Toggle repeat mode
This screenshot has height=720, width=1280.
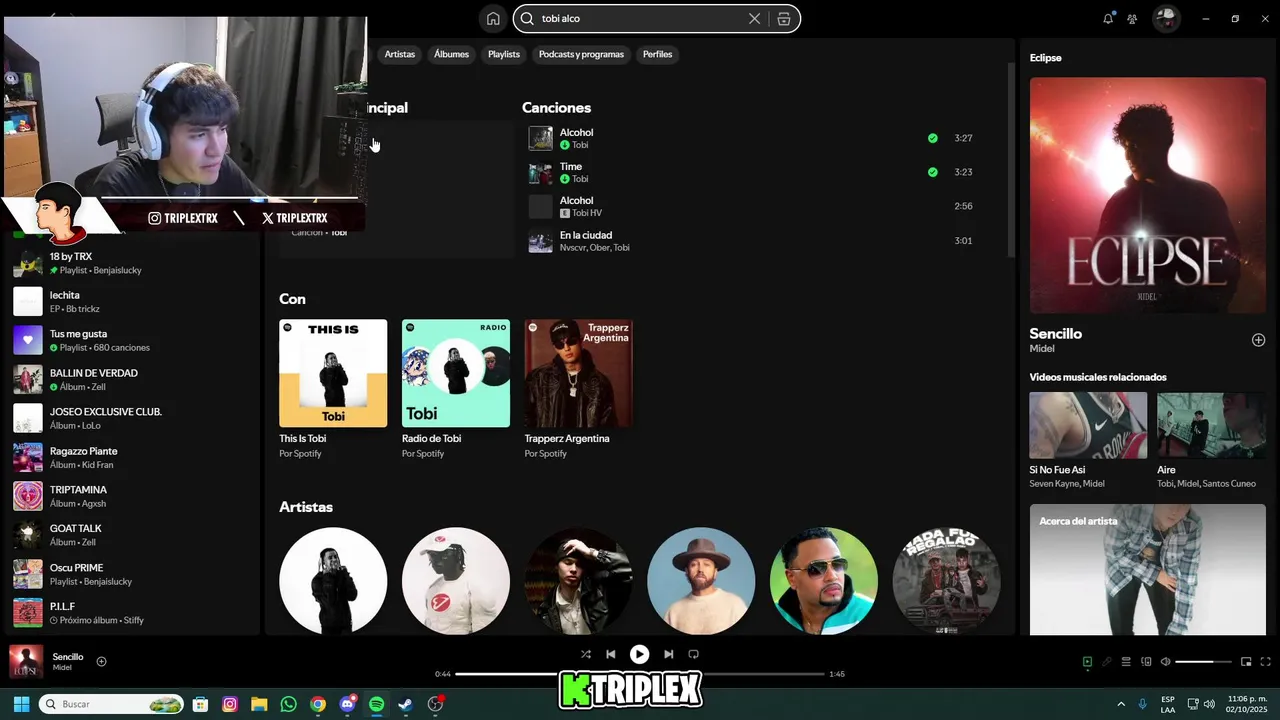[x=693, y=654]
